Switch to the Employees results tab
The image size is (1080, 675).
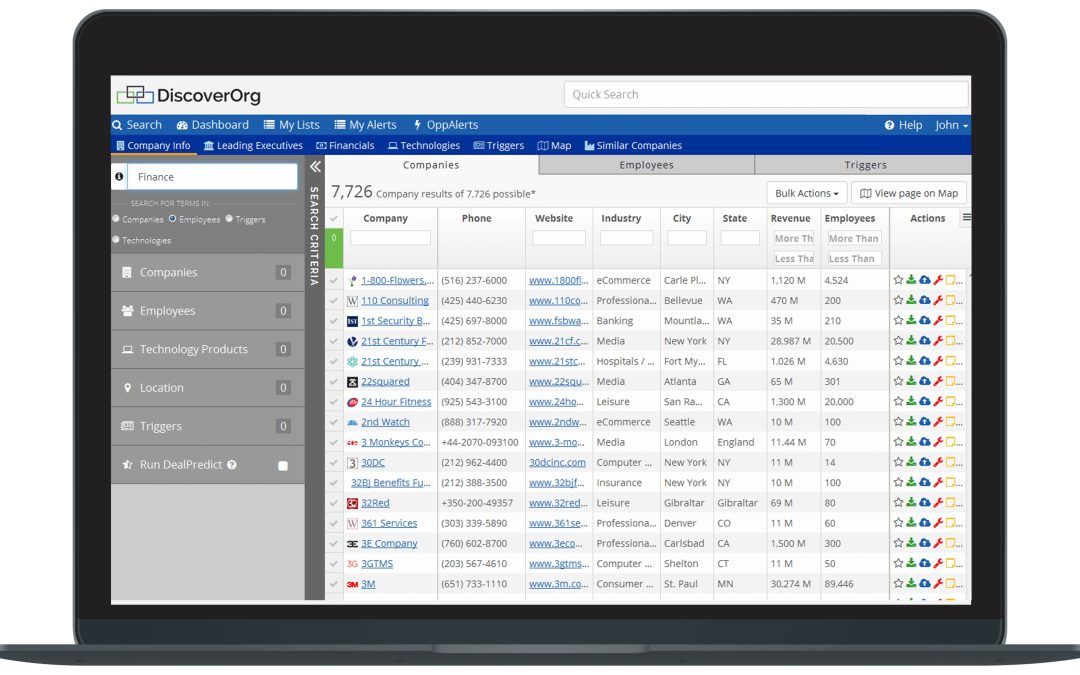(646, 165)
